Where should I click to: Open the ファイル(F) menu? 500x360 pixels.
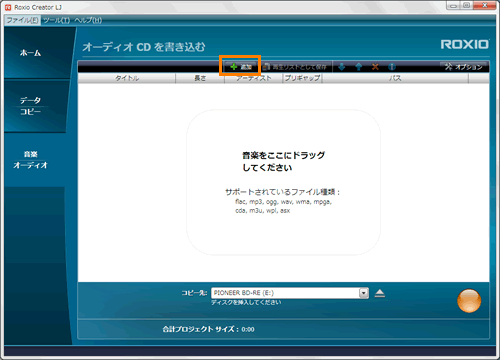coord(22,20)
